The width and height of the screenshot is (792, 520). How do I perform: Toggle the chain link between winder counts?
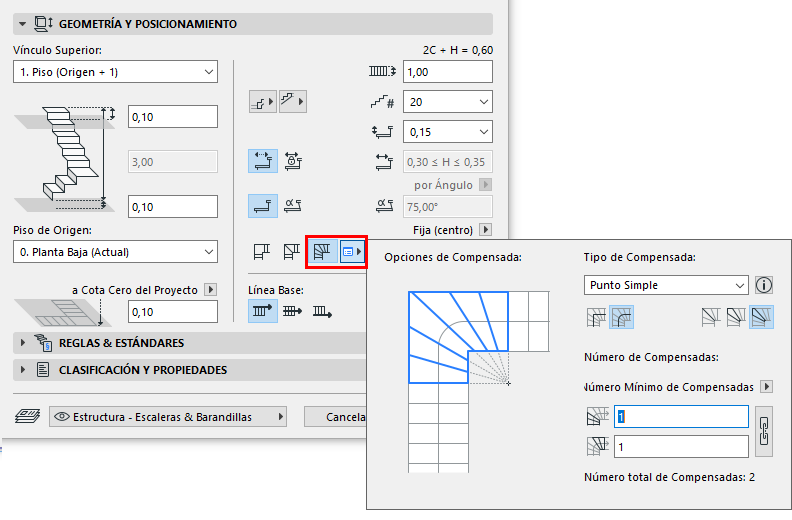(x=764, y=432)
